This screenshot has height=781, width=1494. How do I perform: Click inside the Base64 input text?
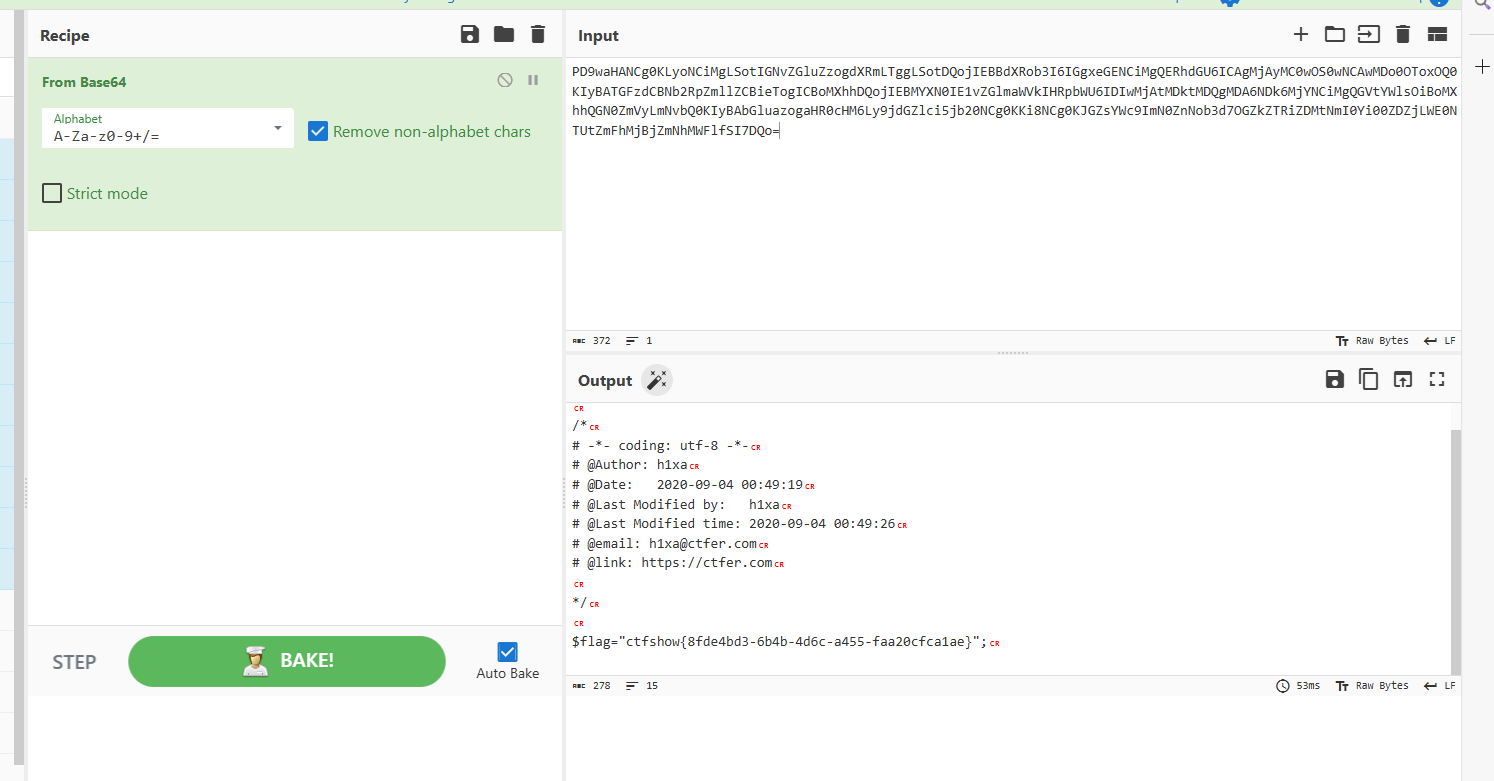[x=1012, y=101]
